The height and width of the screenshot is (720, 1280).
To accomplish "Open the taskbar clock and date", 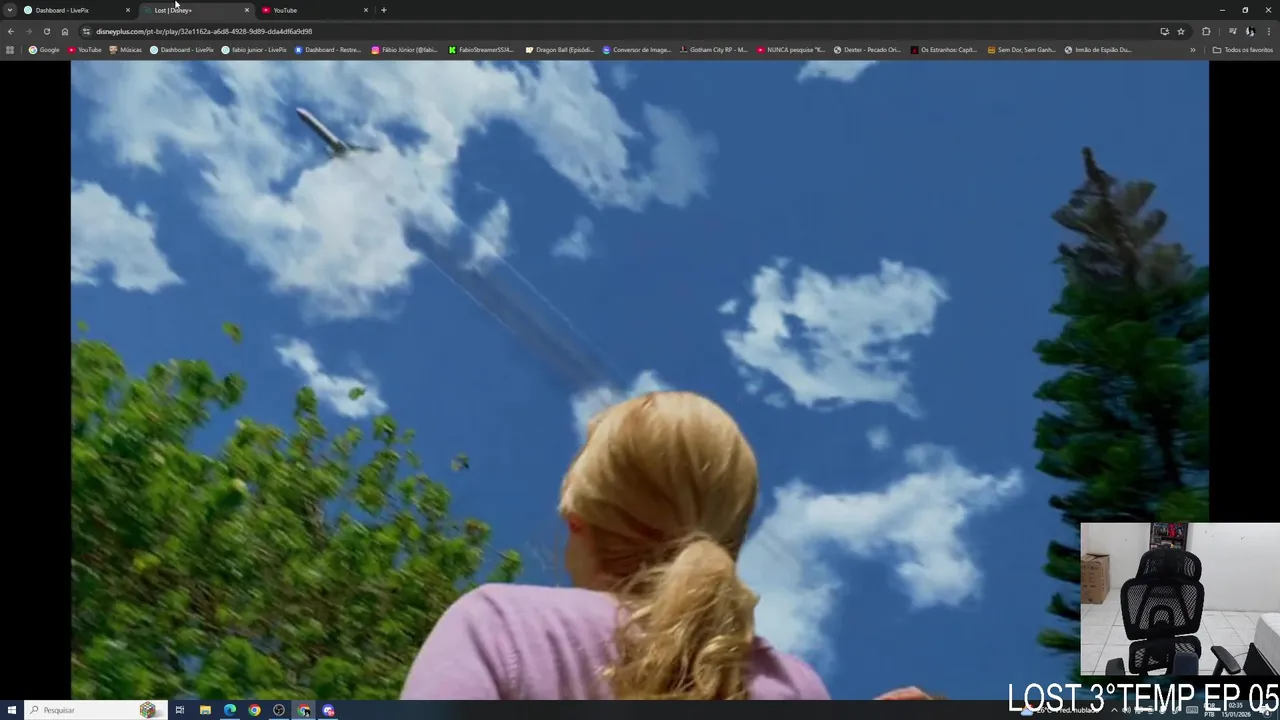I will click(x=1237, y=710).
